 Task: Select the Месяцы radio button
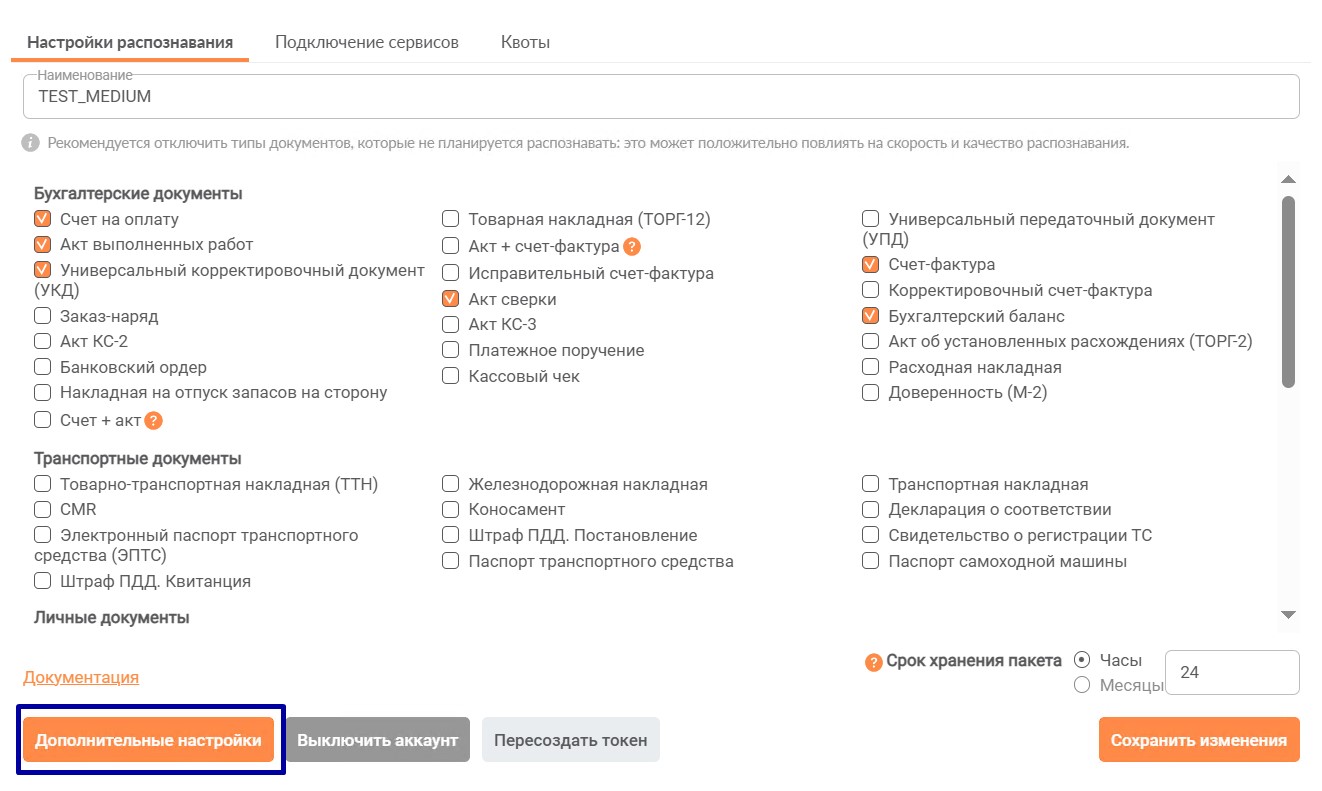pyautogui.click(x=1082, y=685)
